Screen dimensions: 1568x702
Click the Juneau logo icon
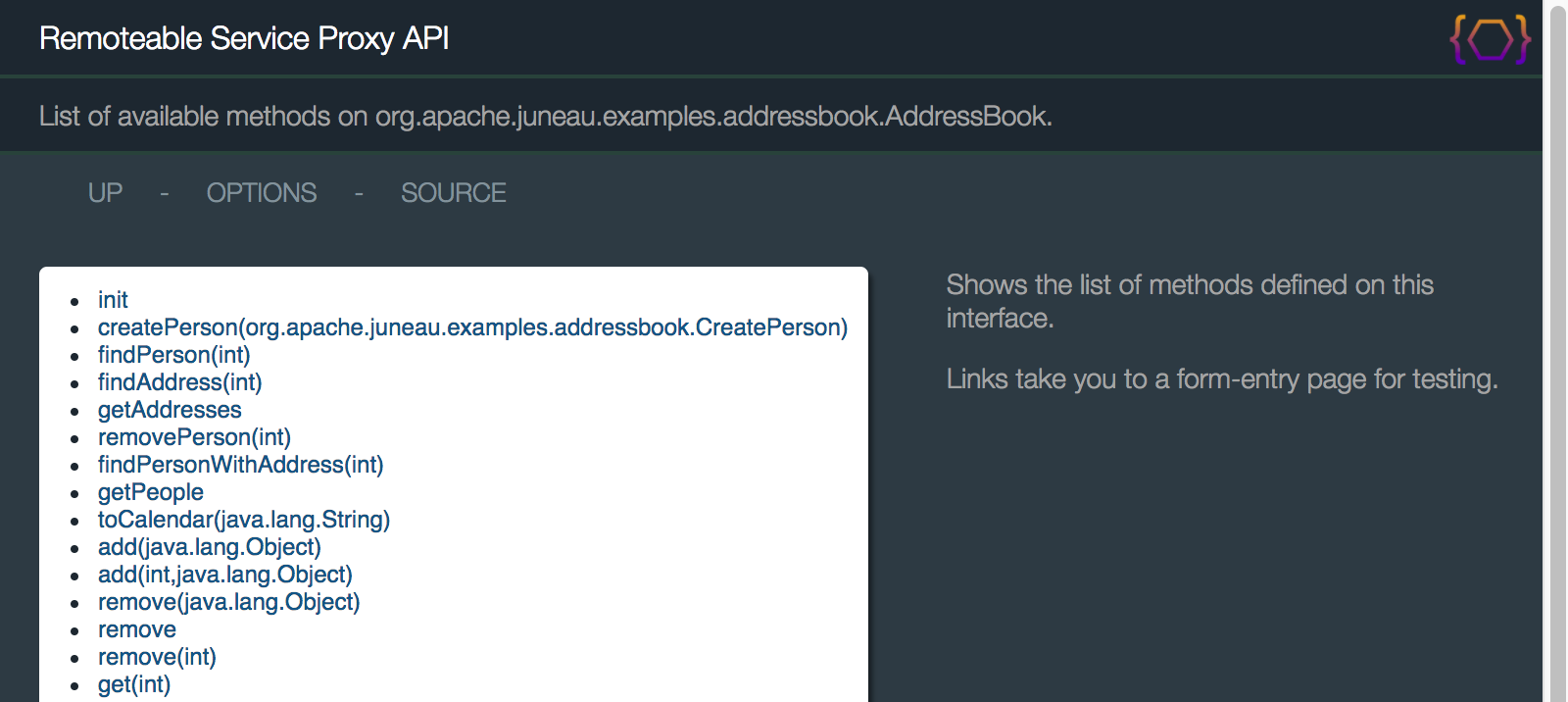tap(1488, 38)
